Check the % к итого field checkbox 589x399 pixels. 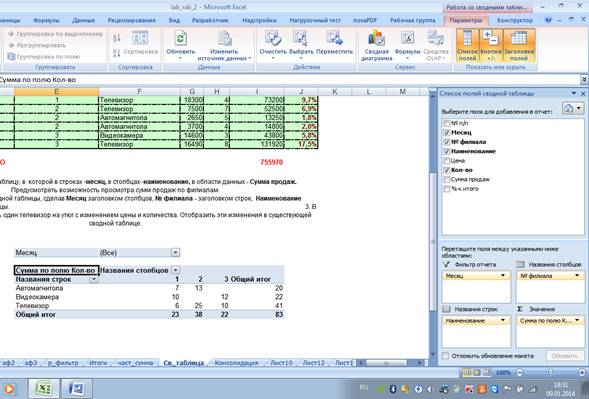(x=447, y=189)
